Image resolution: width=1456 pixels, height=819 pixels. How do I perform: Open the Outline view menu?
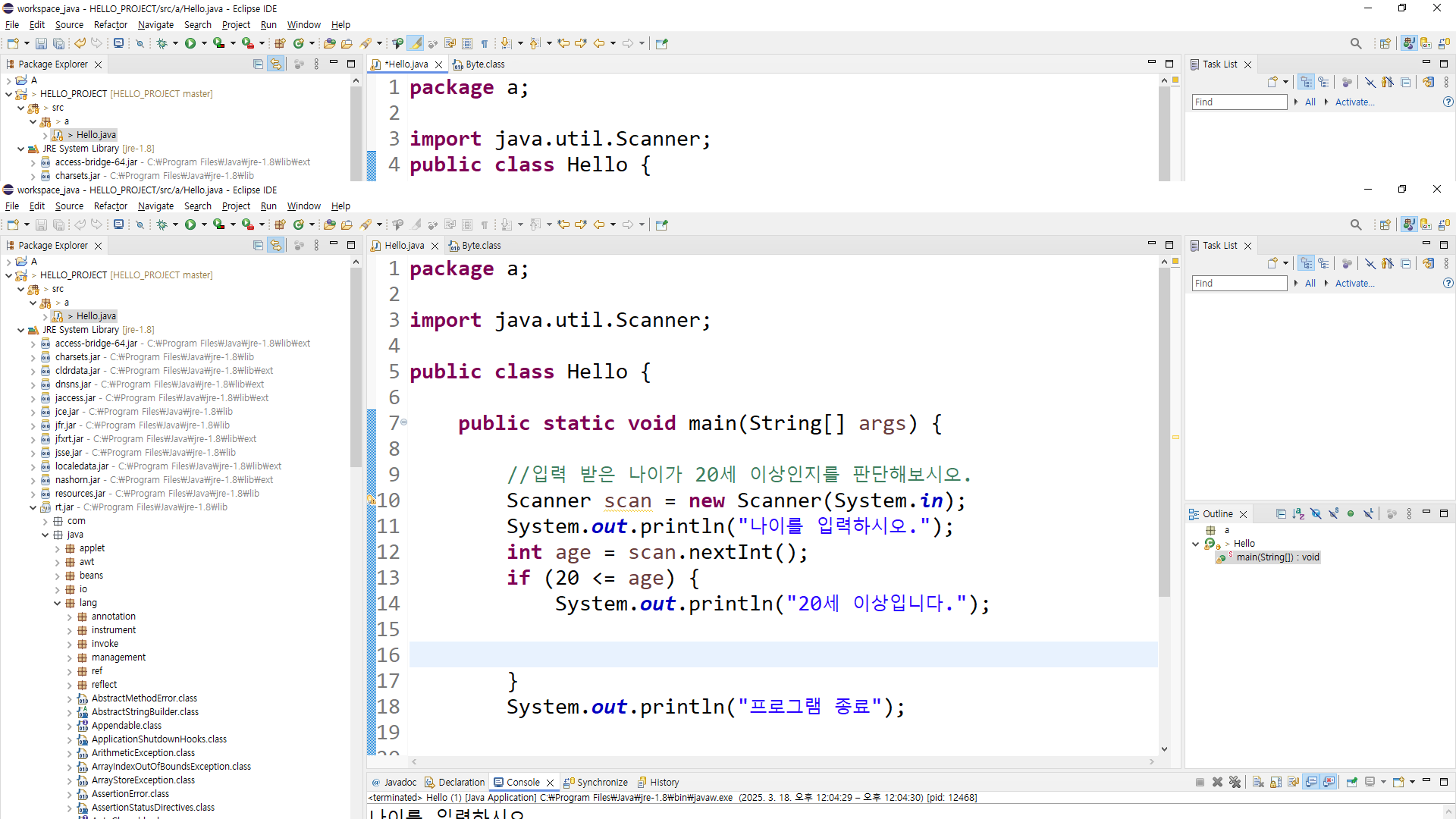[1409, 513]
